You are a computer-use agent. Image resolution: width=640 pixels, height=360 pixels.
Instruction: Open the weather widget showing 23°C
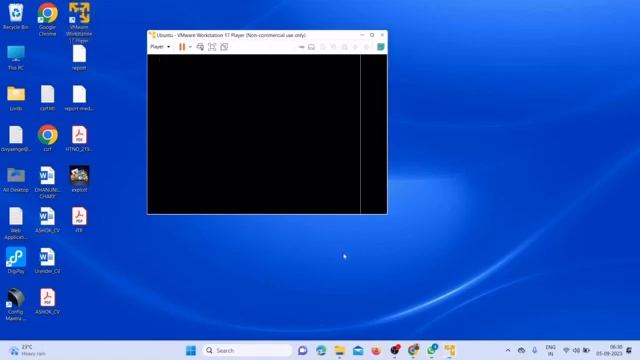(x=28, y=350)
